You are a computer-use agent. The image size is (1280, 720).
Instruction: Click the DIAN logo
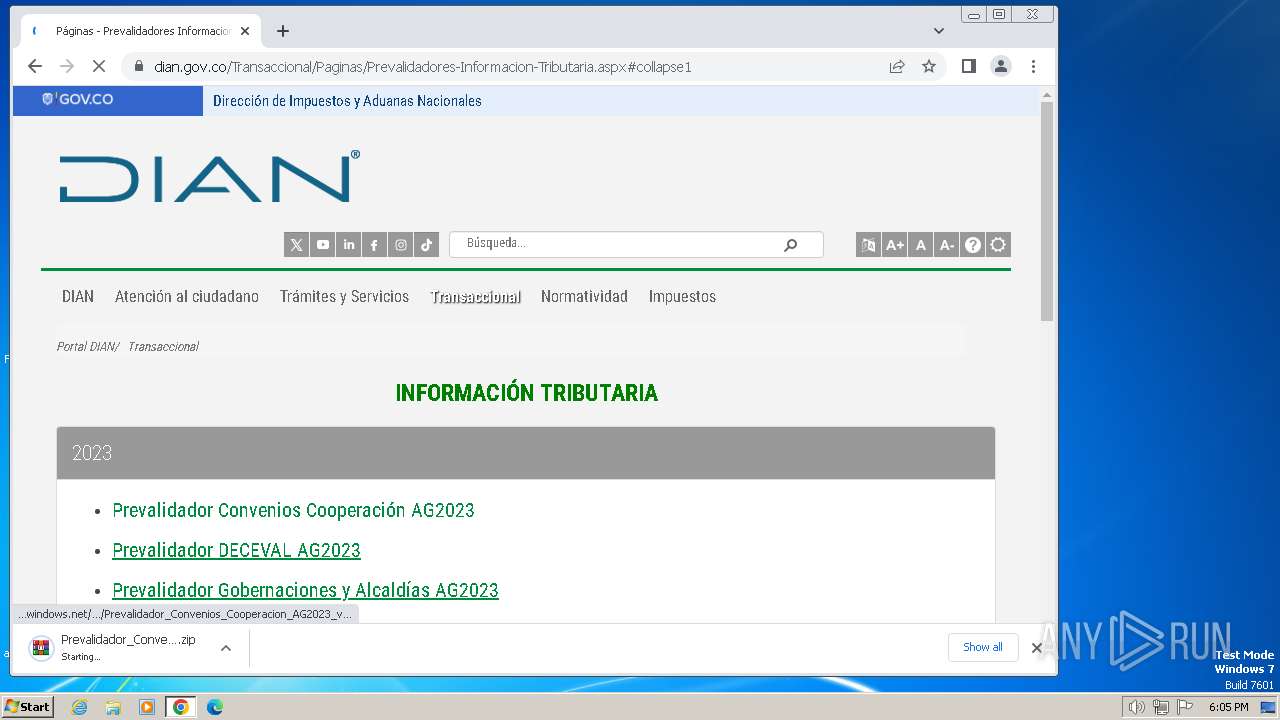pos(209,177)
